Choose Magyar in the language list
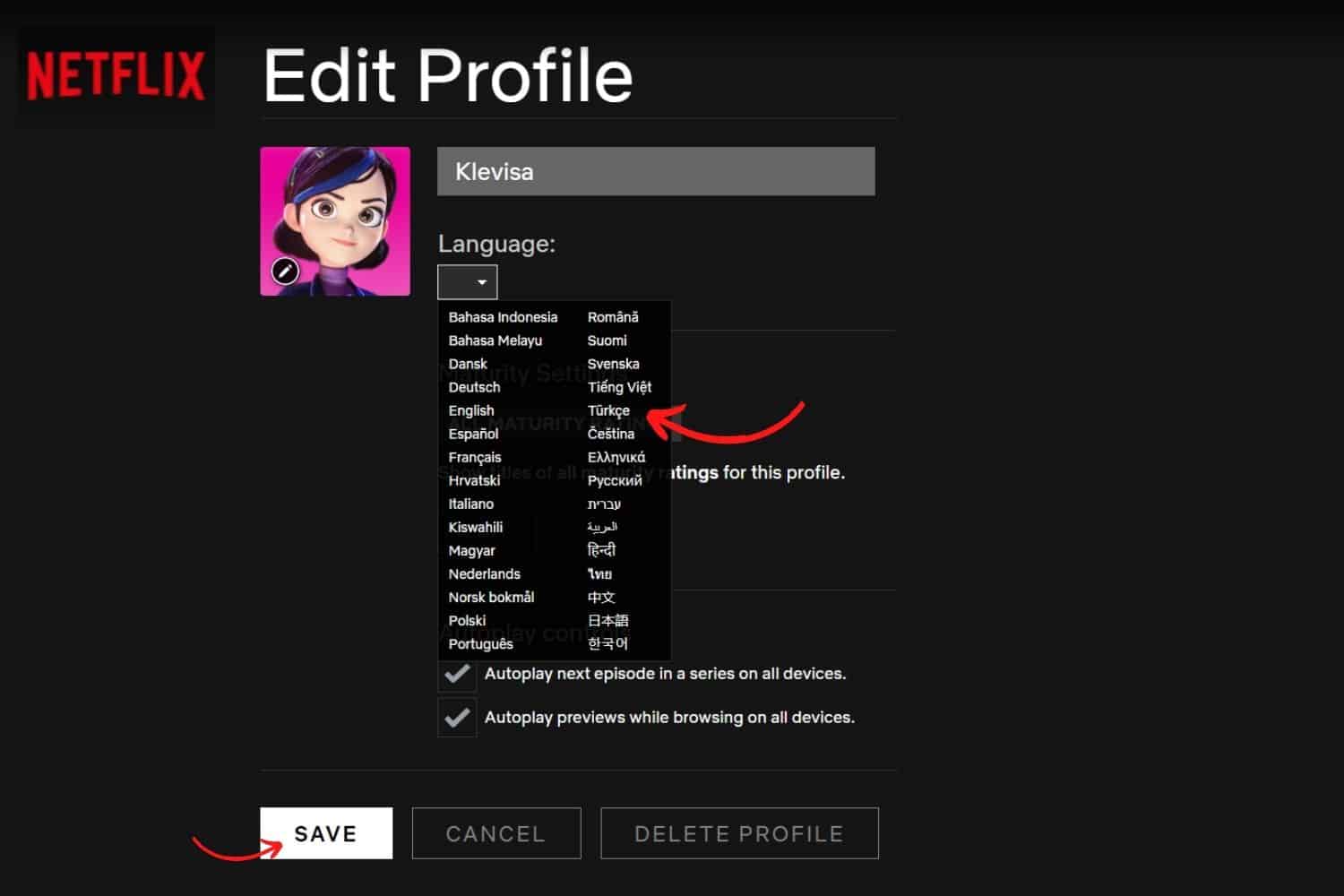 pyautogui.click(x=471, y=550)
